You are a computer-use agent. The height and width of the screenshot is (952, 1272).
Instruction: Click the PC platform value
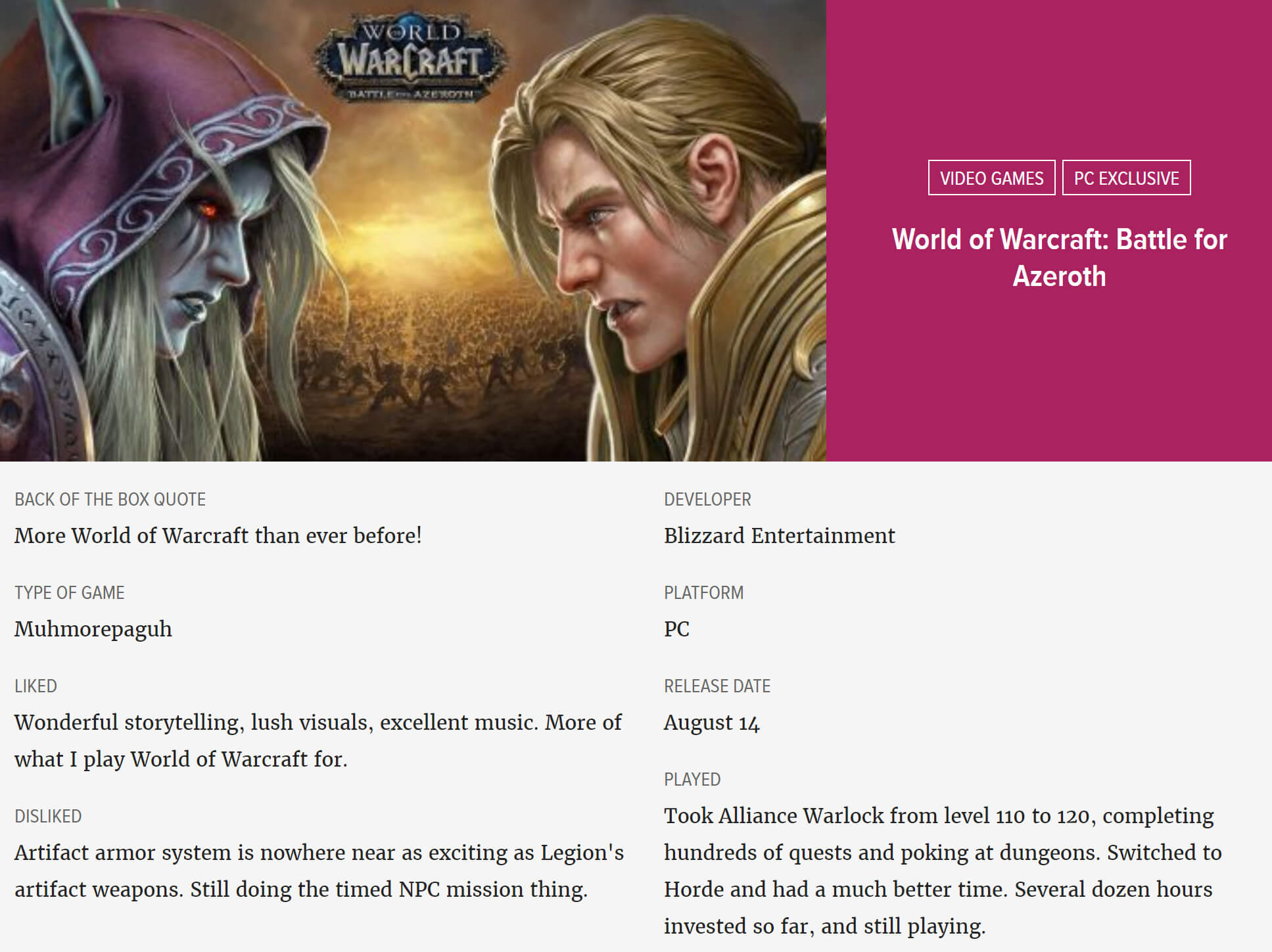tap(676, 629)
